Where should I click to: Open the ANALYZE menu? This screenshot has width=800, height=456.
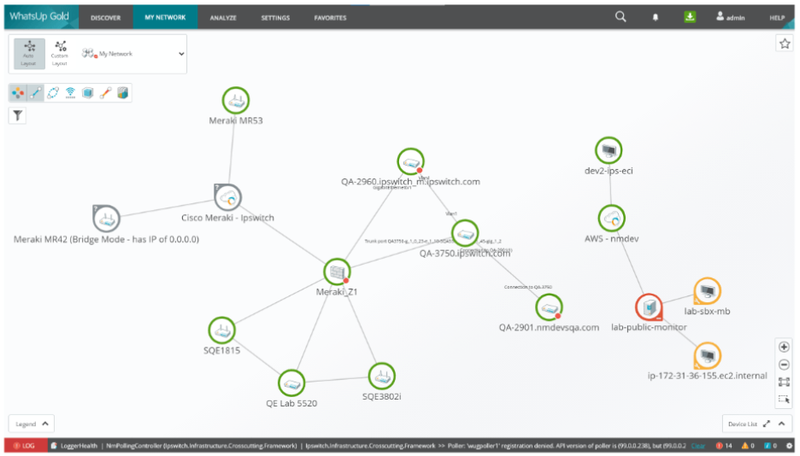tap(223, 17)
